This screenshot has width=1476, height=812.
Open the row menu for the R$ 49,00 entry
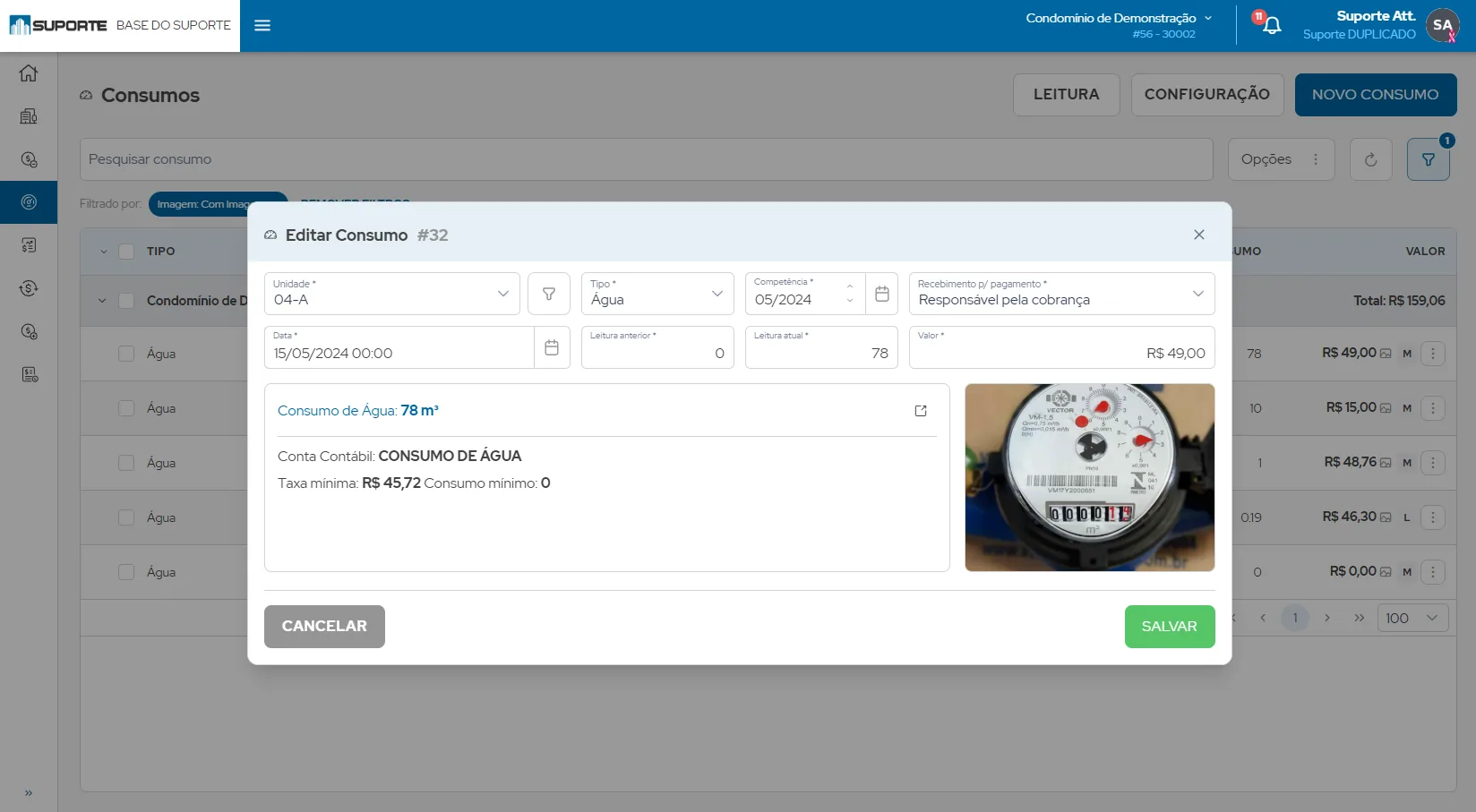pyautogui.click(x=1433, y=354)
